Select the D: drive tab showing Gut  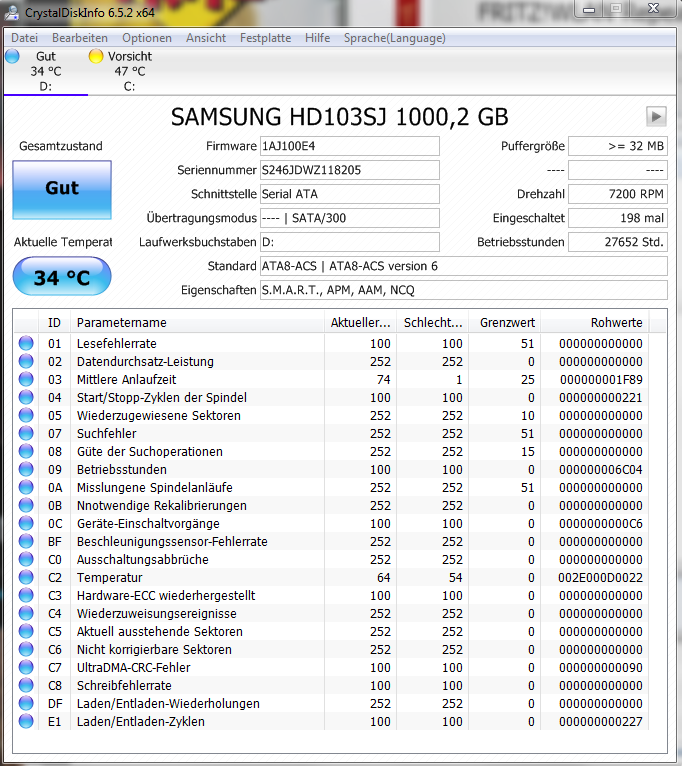[45, 71]
